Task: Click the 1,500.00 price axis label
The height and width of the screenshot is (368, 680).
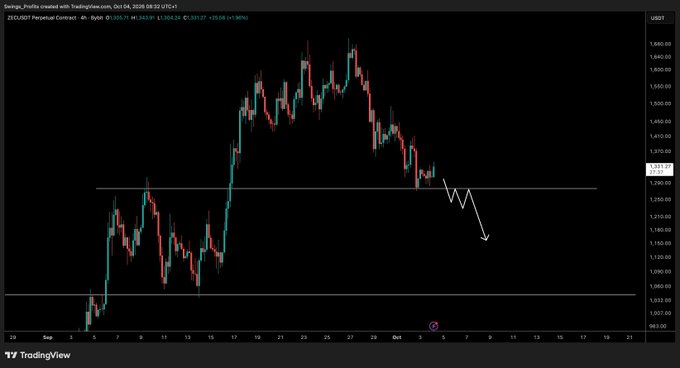Action: pyautogui.click(x=660, y=104)
